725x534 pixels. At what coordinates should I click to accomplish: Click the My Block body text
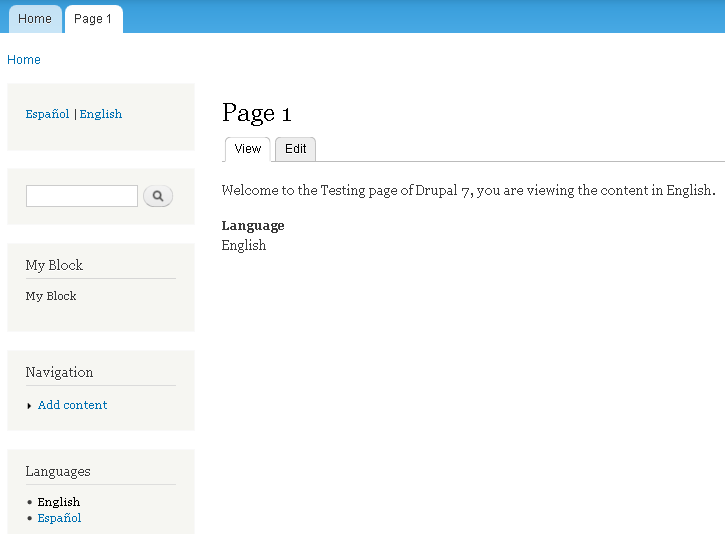(51, 296)
